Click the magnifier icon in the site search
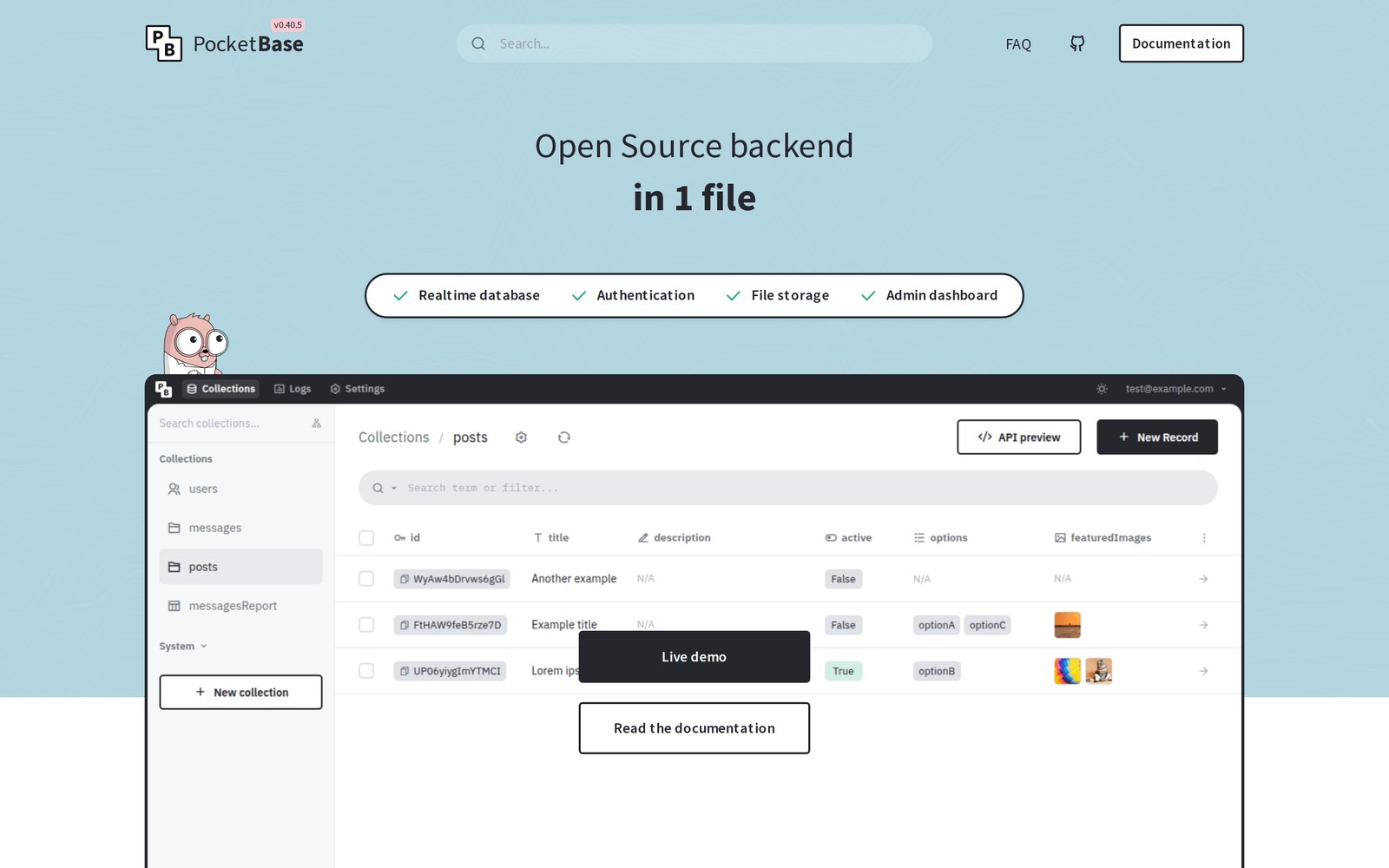This screenshot has width=1389, height=868. [478, 43]
